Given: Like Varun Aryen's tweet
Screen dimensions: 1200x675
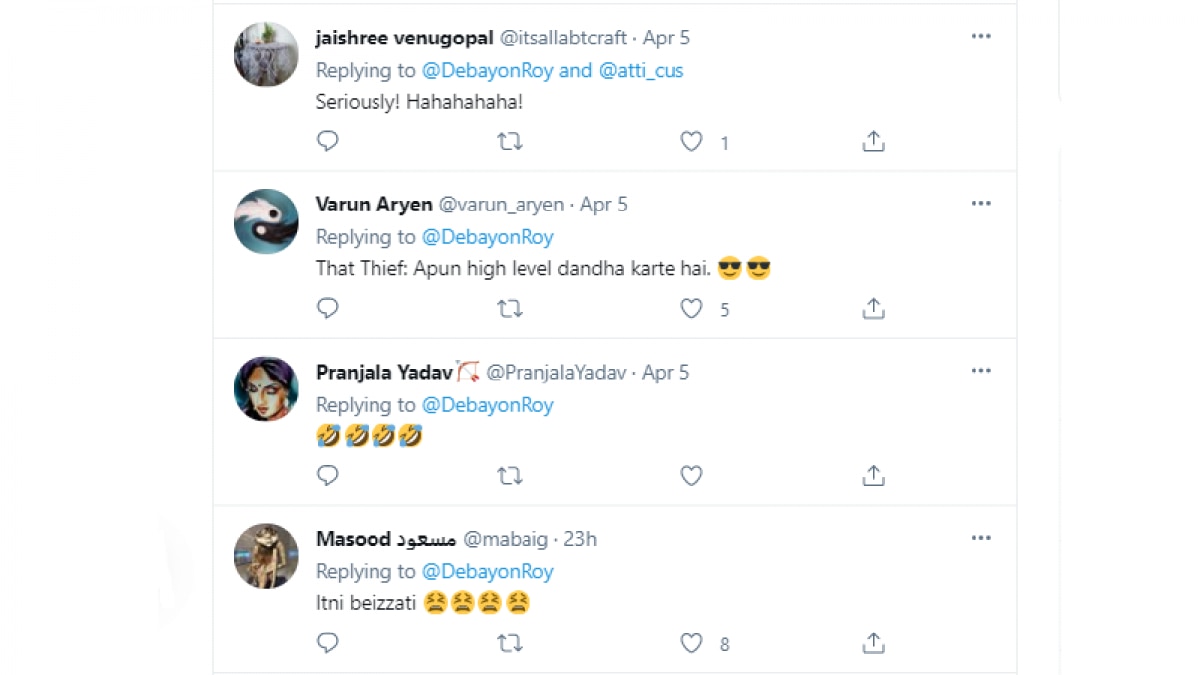Looking at the screenshot, I should [x=691, y=309].
